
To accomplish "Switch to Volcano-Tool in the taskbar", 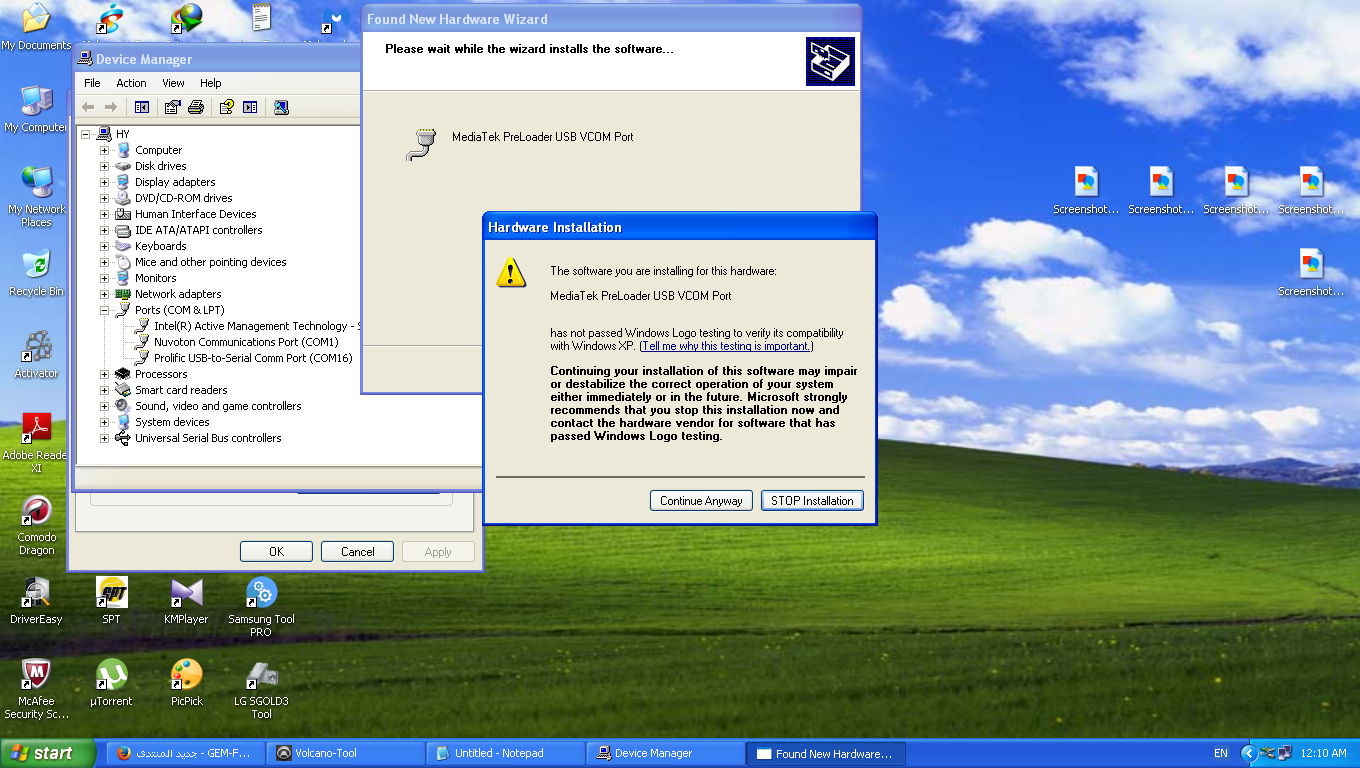I will (346, 753).
